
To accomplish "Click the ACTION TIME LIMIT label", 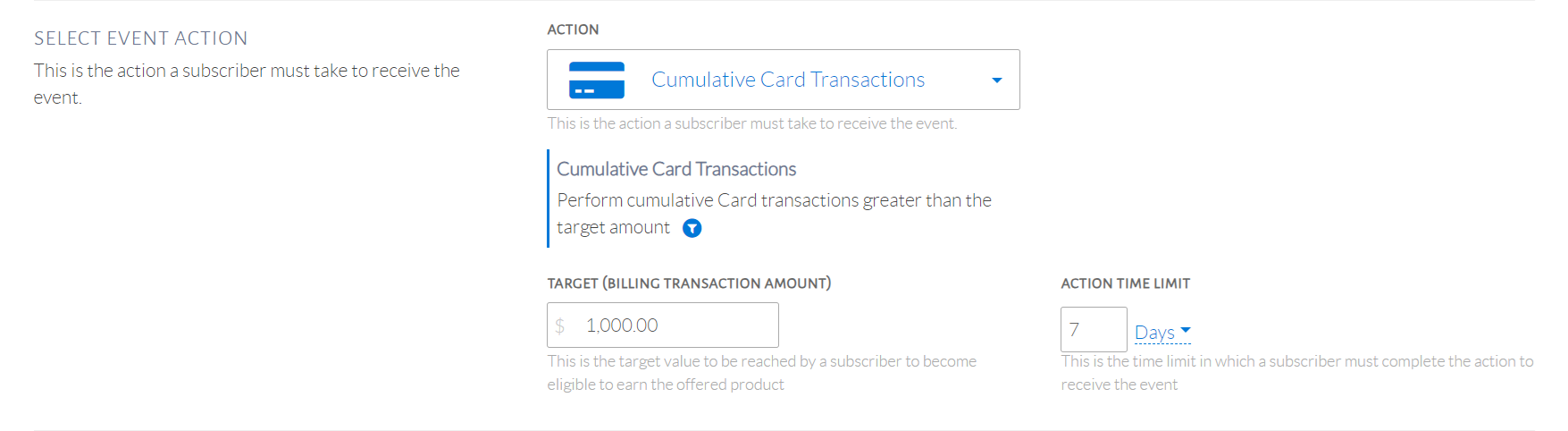I will (x=1125, y=283).
